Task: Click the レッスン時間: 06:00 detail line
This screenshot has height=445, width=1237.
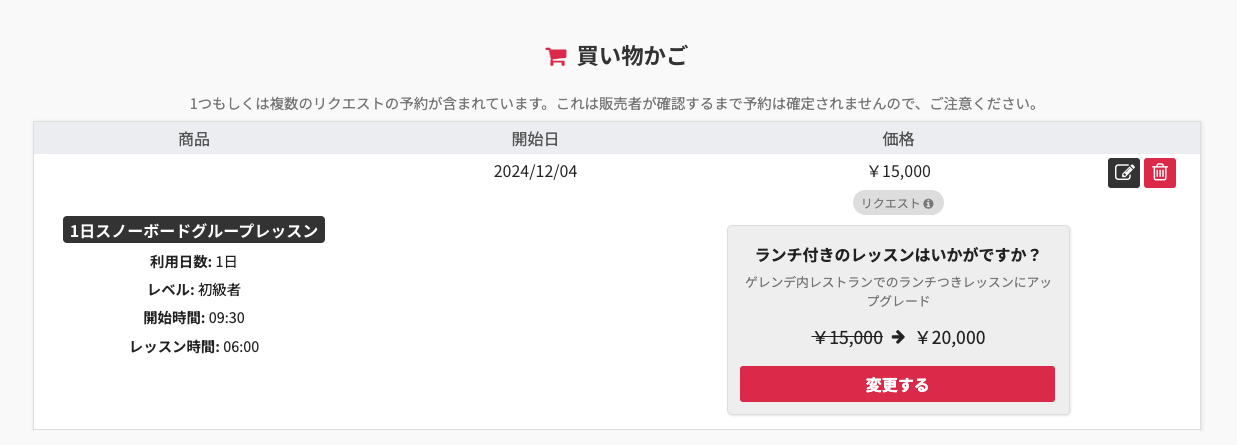Action: click(x=194, y=347)
